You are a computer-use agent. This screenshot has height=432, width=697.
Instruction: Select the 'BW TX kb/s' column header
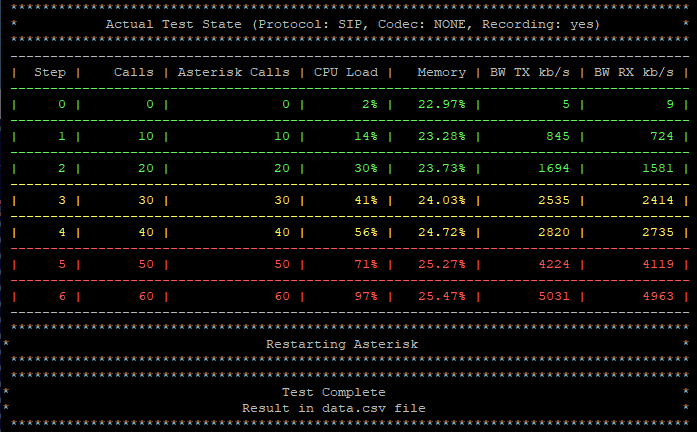tap(530, 72)
